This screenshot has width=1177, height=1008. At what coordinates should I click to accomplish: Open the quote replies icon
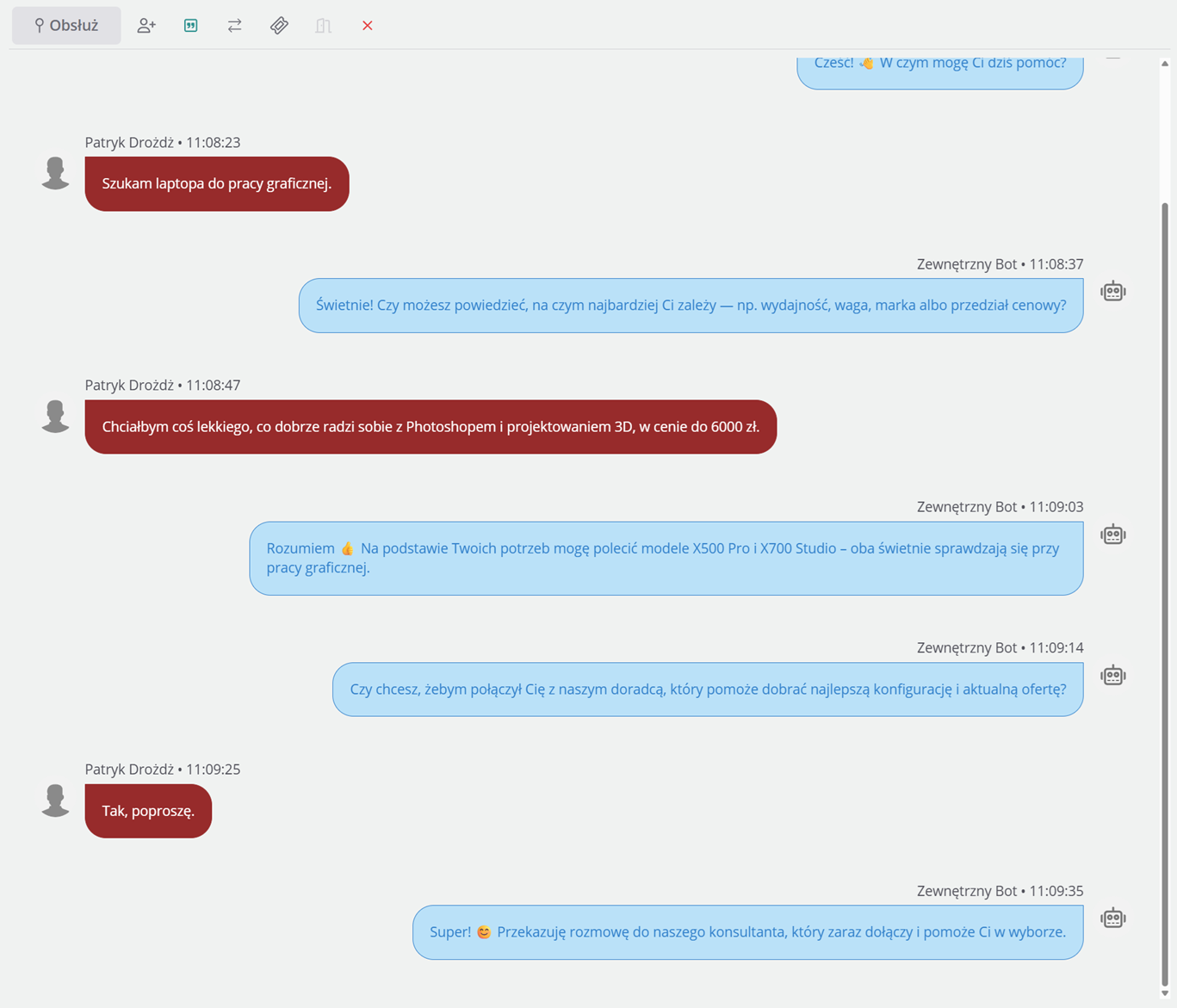[191, 26]
